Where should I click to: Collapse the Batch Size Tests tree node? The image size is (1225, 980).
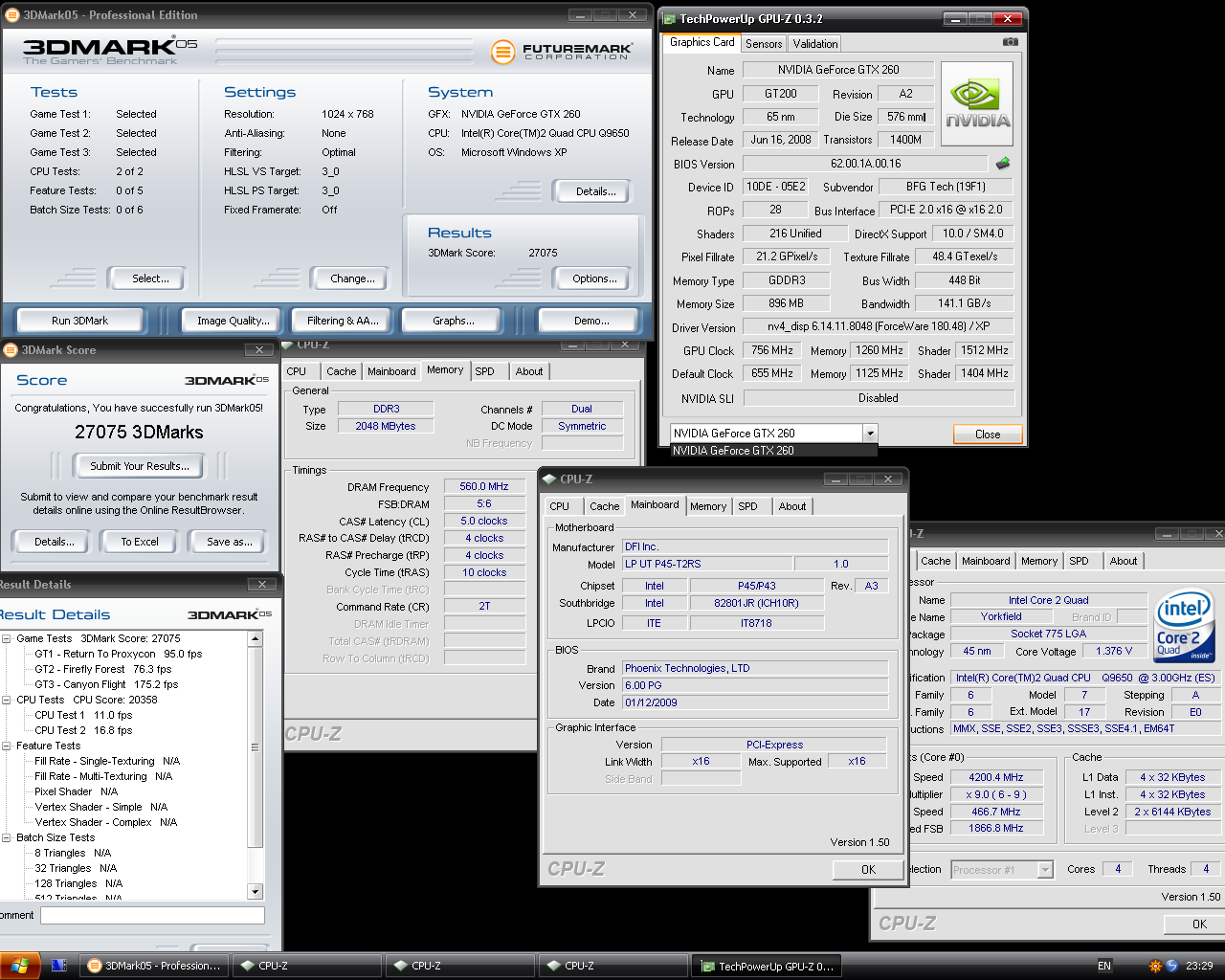tap(7, 837)
